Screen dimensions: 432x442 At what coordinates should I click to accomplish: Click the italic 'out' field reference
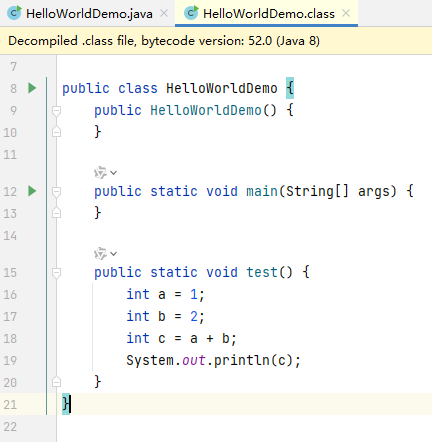coord(194,361)
